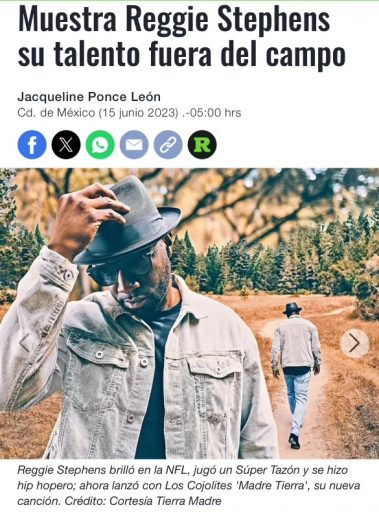Viewport: 379px width, 512px height.
Task: Click the photo caption starting 'Reggie Stephens brilló'
Action: pyautogui.click(x=189, y=485)
